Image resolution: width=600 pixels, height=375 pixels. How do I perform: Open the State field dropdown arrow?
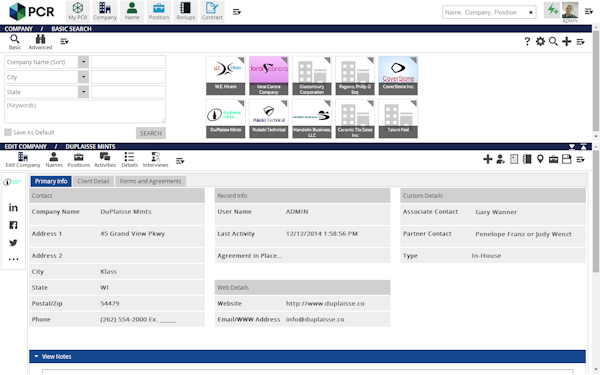pos(83,92)
